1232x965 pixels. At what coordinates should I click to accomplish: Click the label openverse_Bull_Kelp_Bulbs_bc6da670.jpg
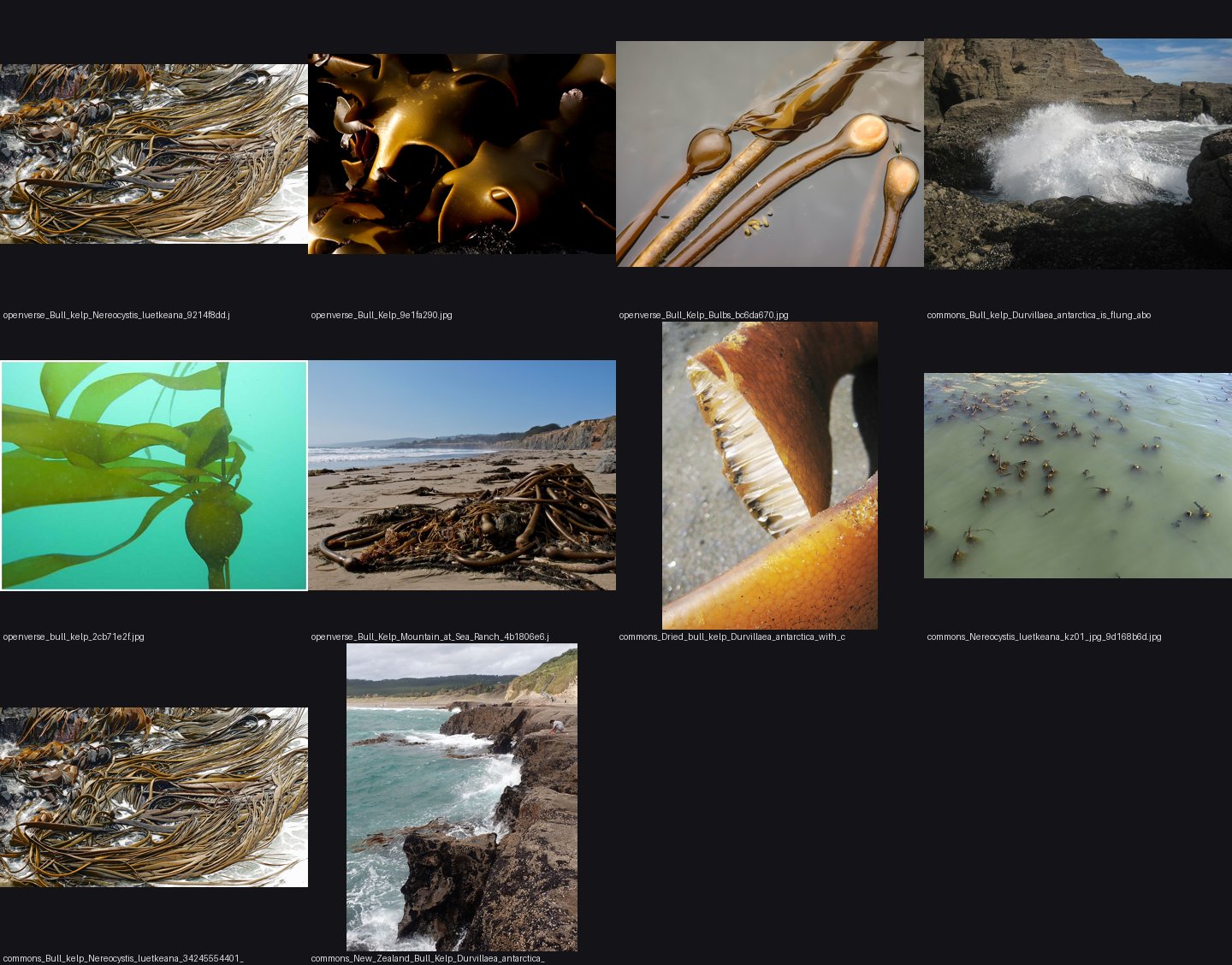tap(703, 316)
